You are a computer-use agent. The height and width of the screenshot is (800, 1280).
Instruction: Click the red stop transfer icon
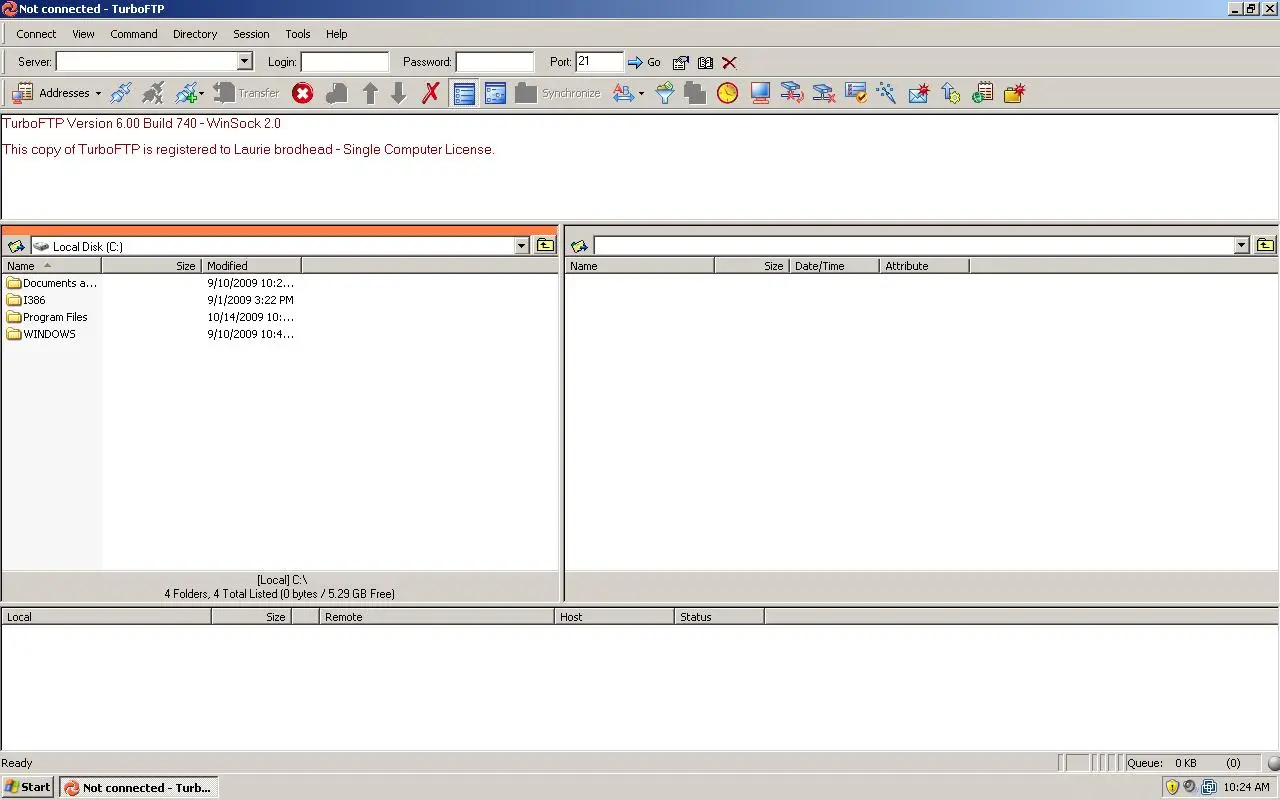(303, 93)
